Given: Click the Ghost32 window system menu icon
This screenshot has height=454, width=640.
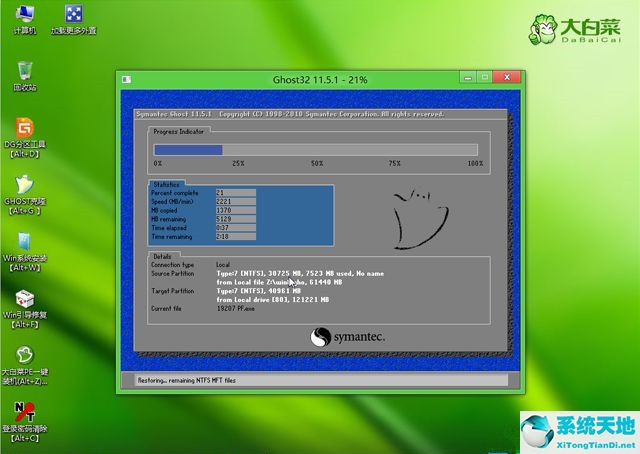Looking at the screenshot, I should [x=126, y=79].
